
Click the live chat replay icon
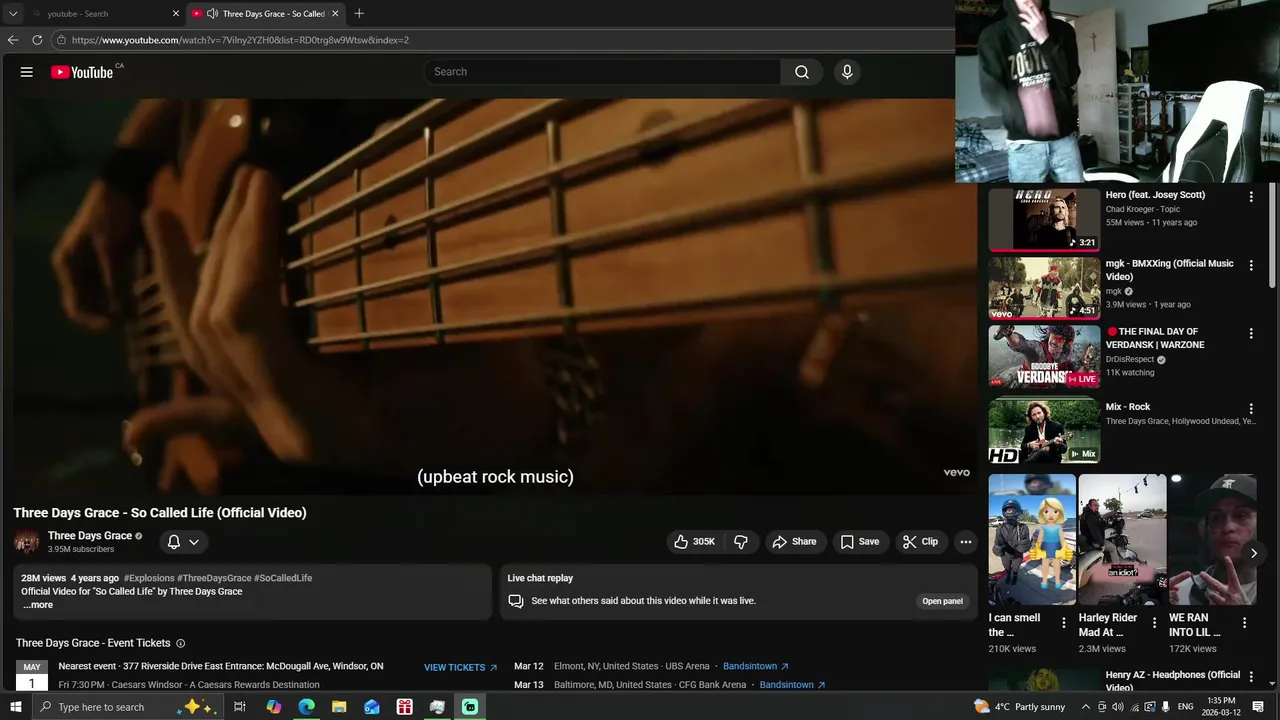point(516,601)
